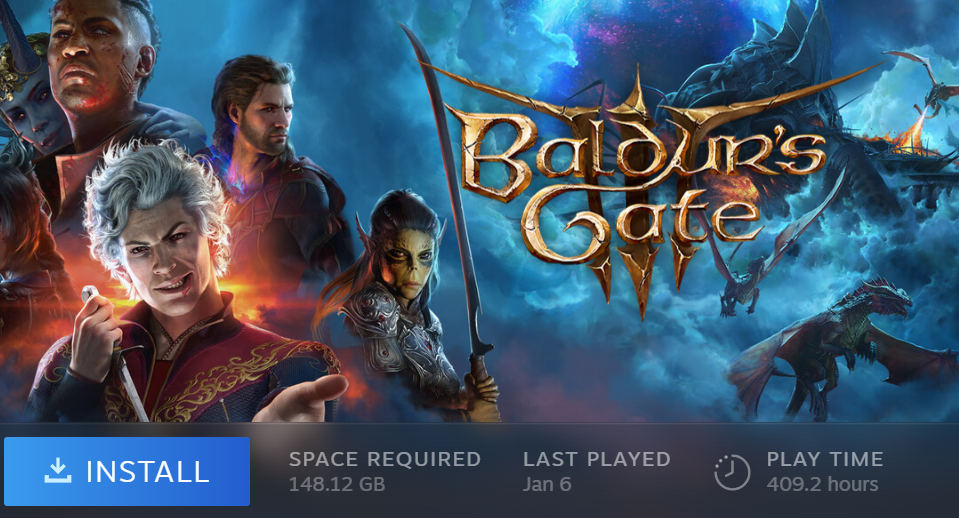
Task: Click the SPACE REQUIRED label
Action: click(x=385, y=459)
